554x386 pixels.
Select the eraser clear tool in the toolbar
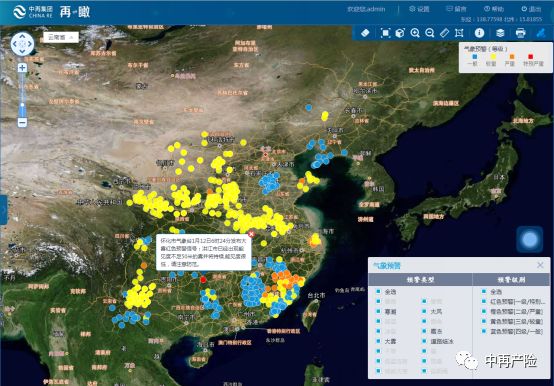click(x=365, y=33)
